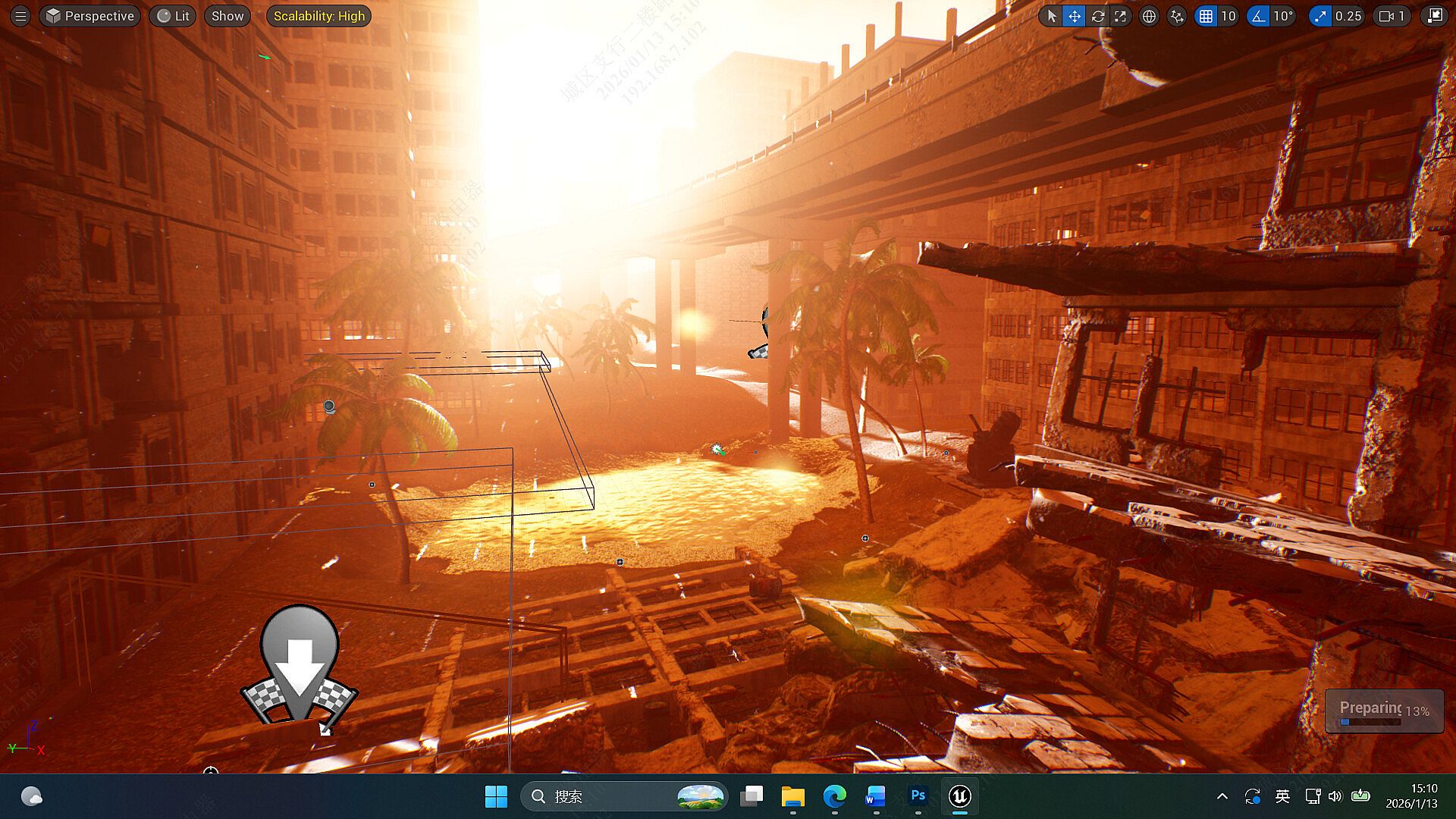Toggle scale snapping
The image size is (1456, 819).
pyautogui.click(x=1320, y=16)
